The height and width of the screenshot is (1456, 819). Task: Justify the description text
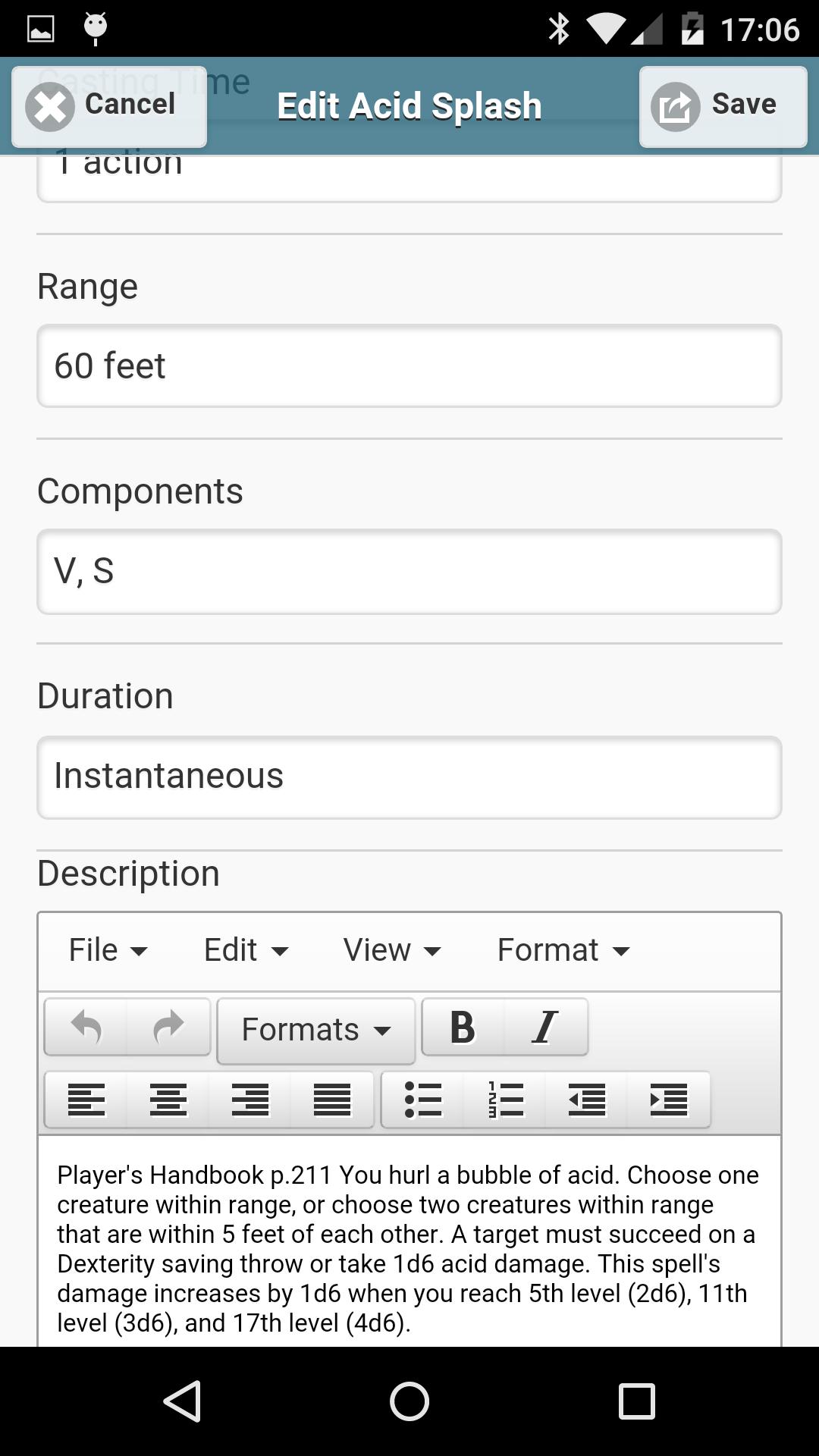tap(332, 1100)
